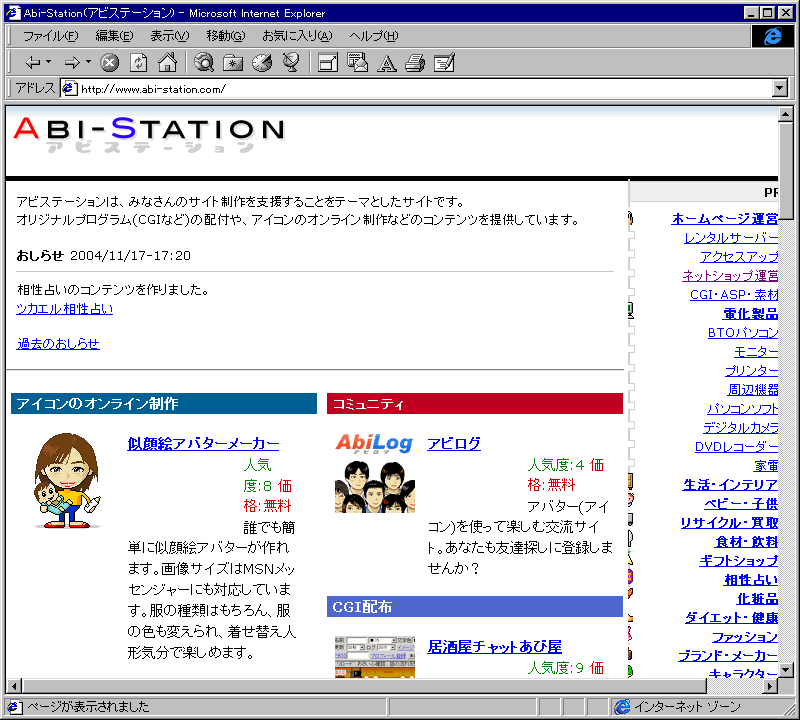Open the 移動 menu
This screenshot has height=720, width=800.
(x=226, y=36)
